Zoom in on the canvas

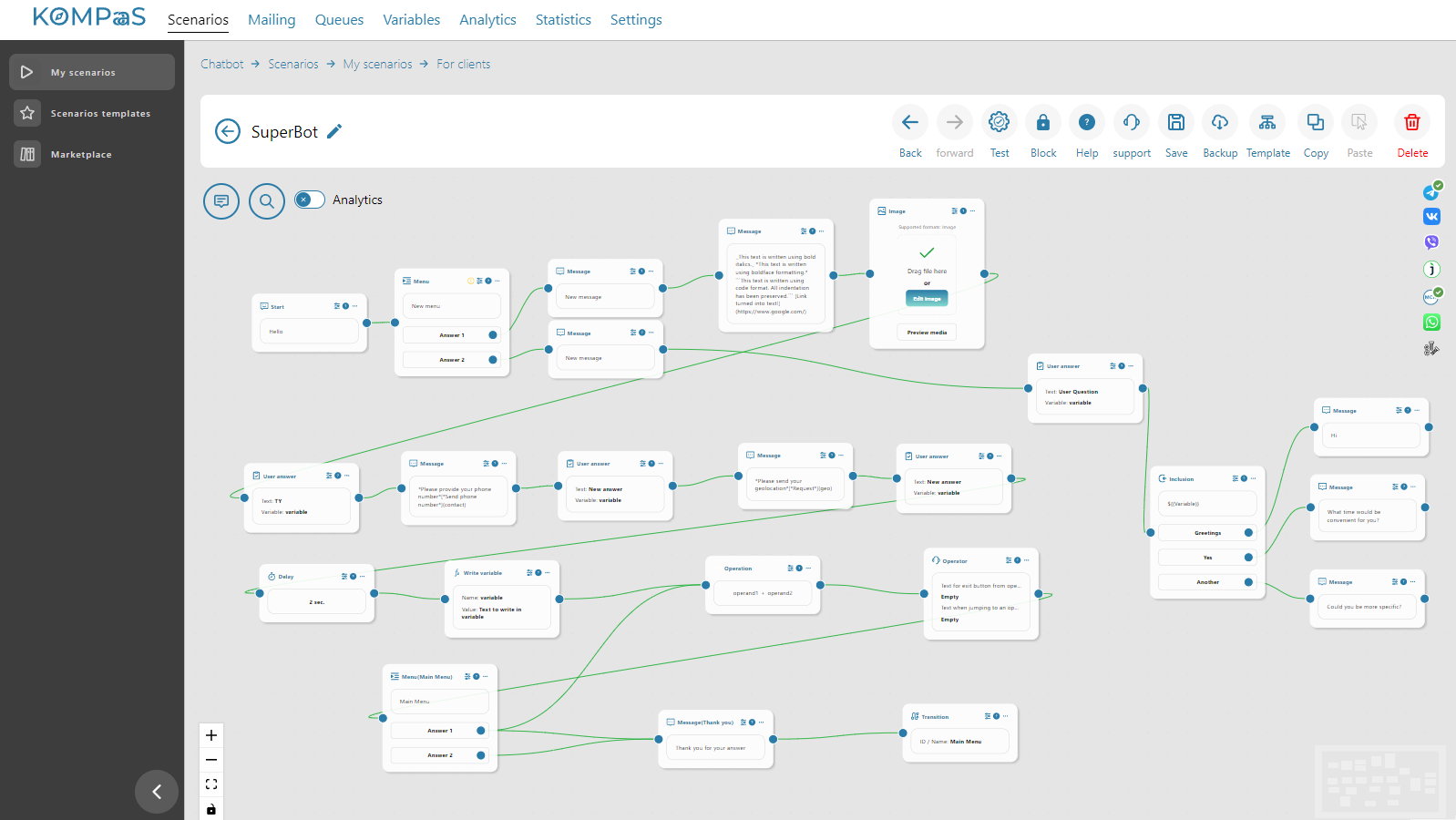click(211, 735)
